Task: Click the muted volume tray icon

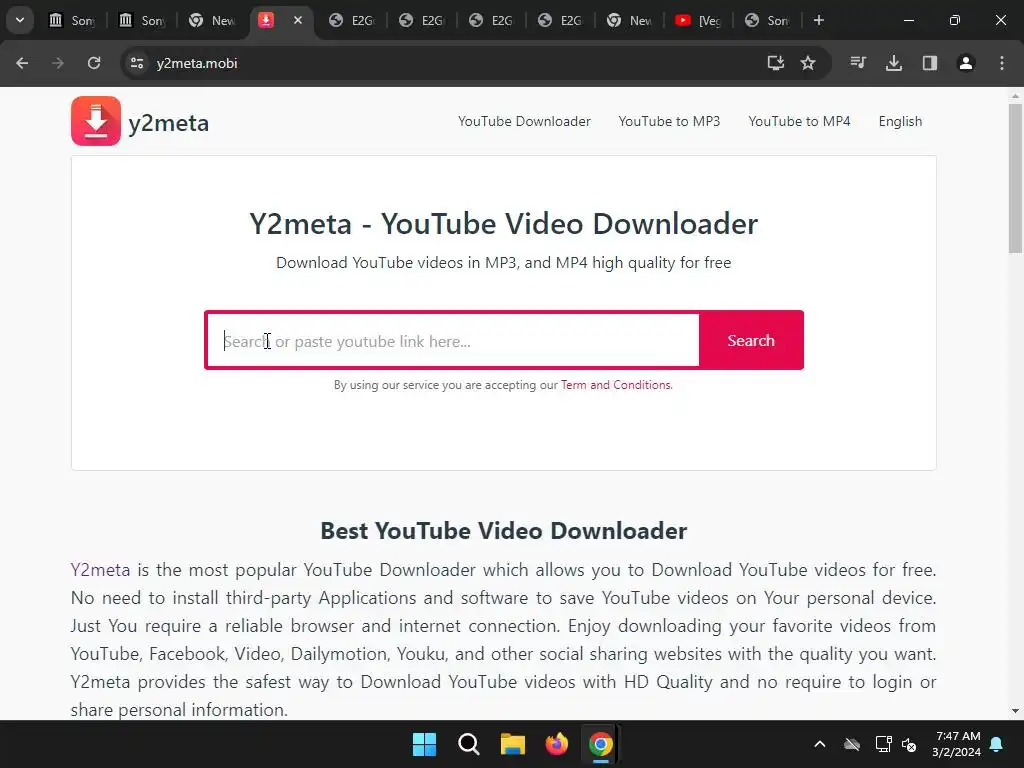Action: point(909,744)
